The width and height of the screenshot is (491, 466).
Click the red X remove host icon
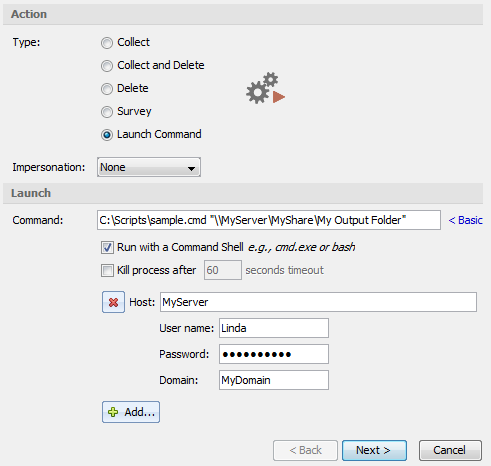(x=113, y=302)
